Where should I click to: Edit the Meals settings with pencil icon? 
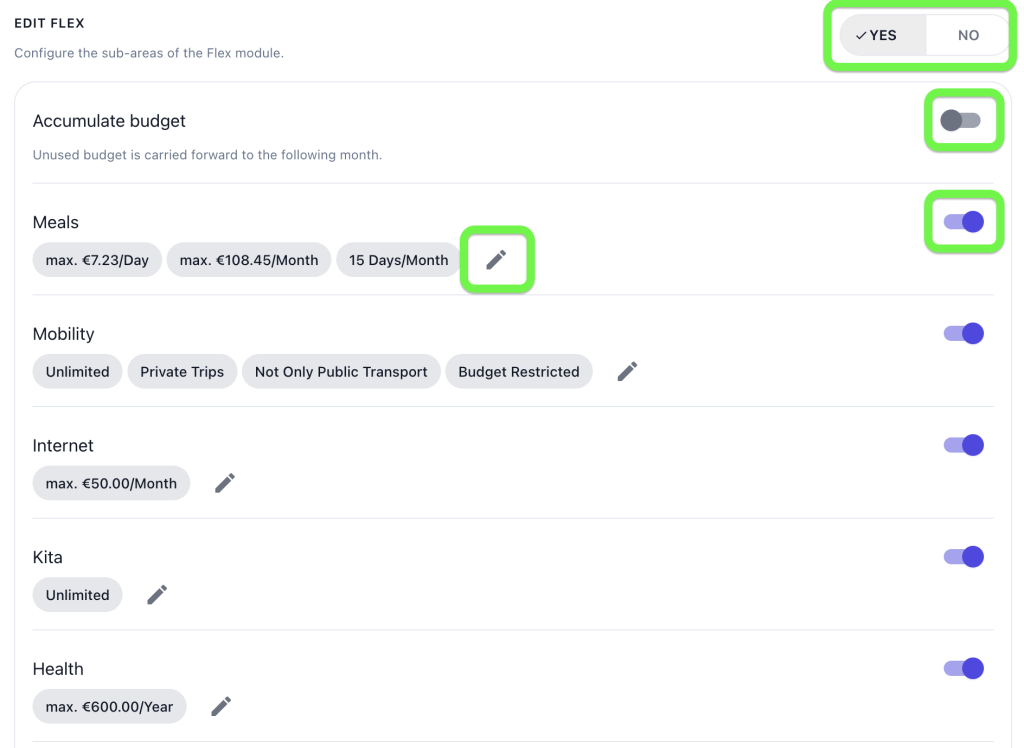496,260
